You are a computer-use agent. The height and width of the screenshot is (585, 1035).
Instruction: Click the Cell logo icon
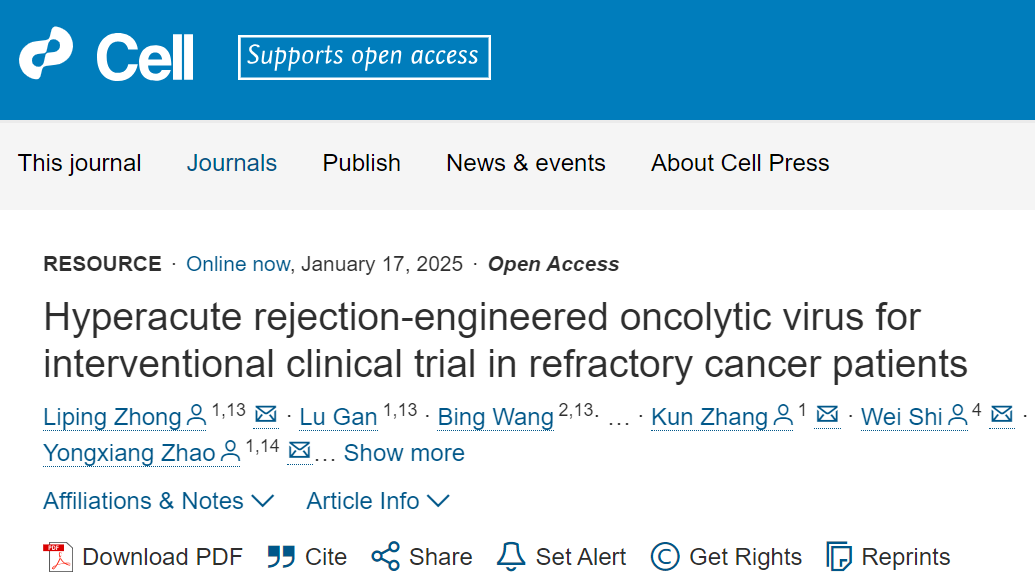(46, 53)
